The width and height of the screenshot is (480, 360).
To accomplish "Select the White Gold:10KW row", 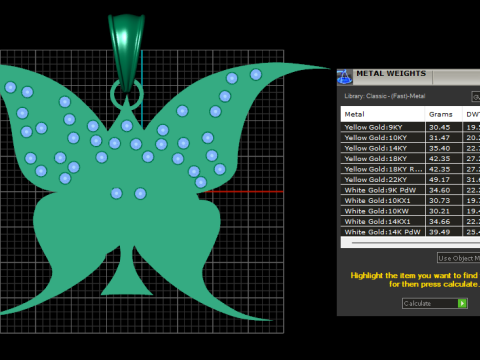I will point(410,211).
